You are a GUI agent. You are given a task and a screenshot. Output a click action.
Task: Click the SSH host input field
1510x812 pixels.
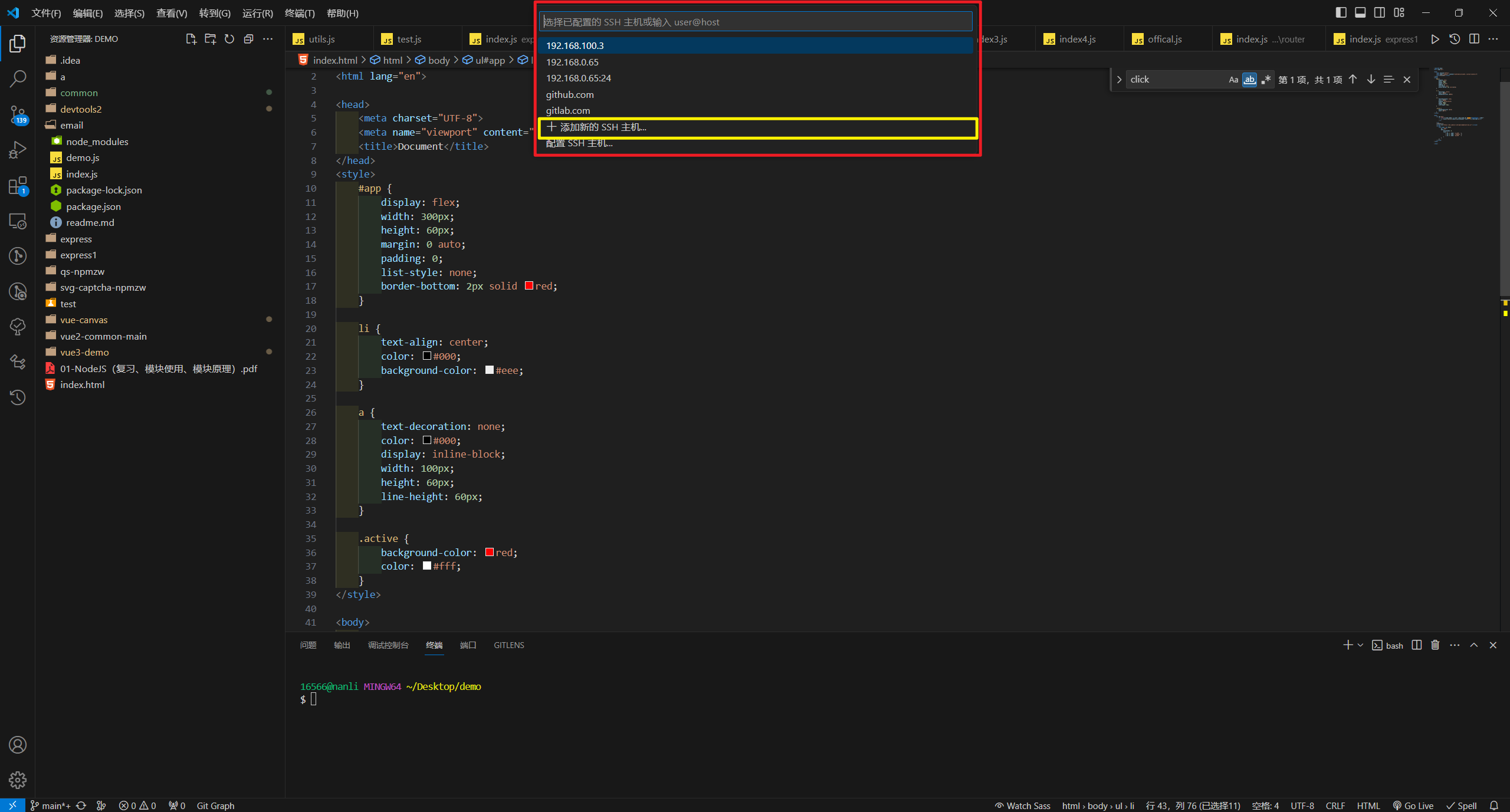(755, 22)
